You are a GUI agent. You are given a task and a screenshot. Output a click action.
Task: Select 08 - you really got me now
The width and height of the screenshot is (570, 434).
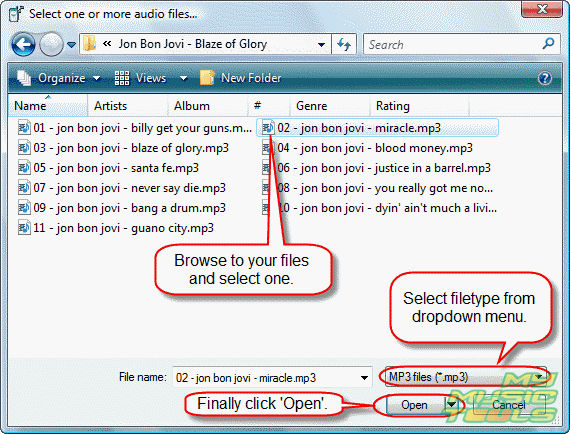tap(377, 188)
